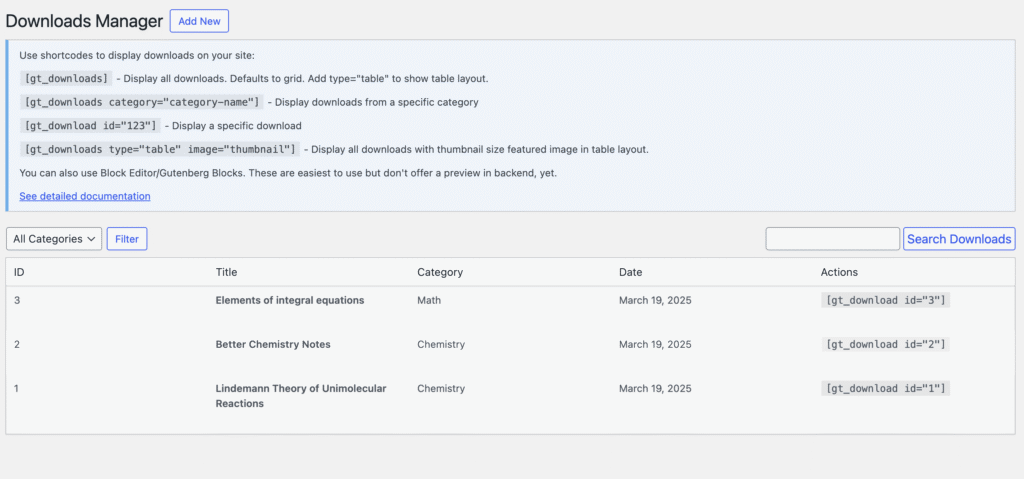Open Elements of integral equations download
1024x479 pixels.
[x=290, y=300]
